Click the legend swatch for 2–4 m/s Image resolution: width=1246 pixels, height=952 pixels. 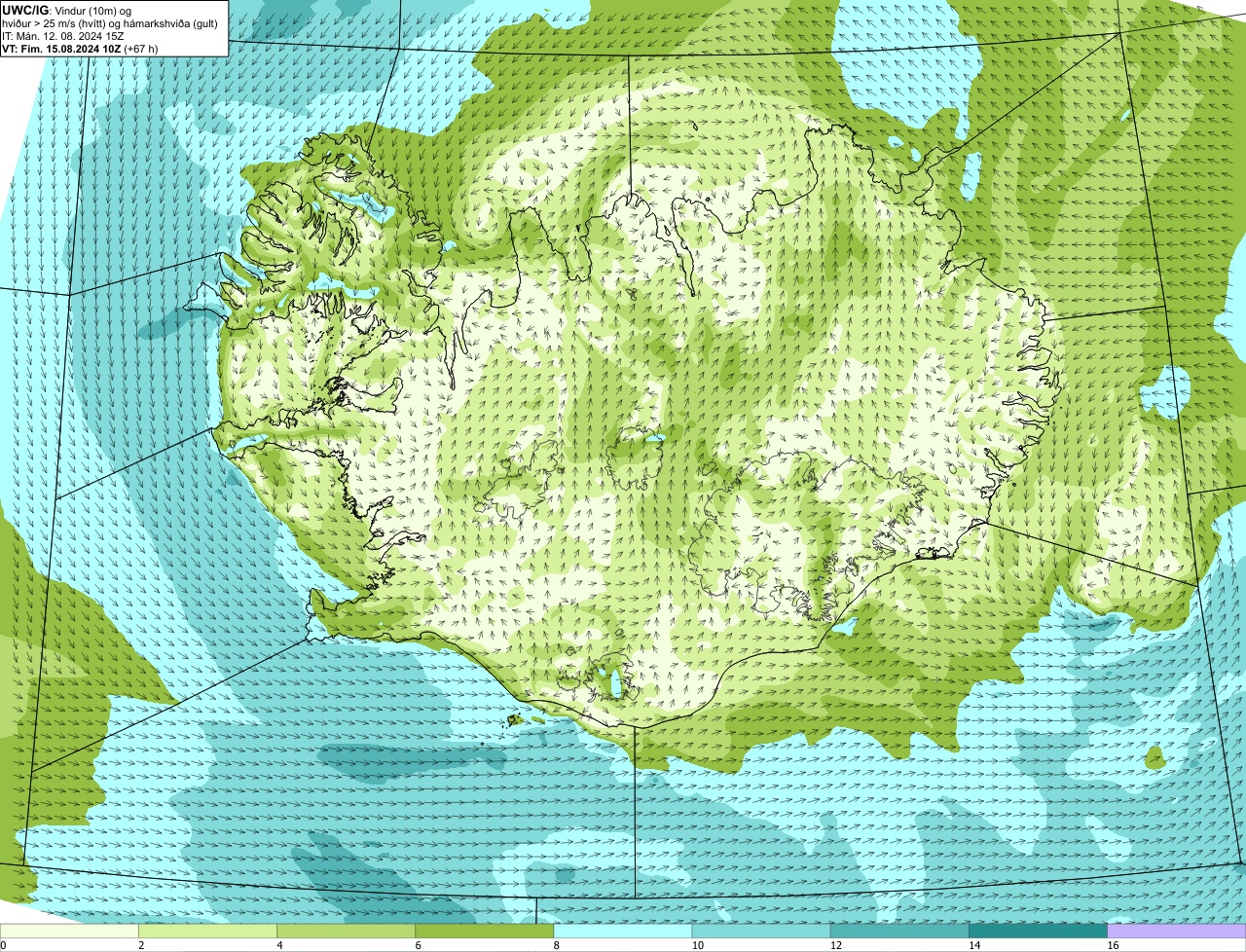coord(209,932)
